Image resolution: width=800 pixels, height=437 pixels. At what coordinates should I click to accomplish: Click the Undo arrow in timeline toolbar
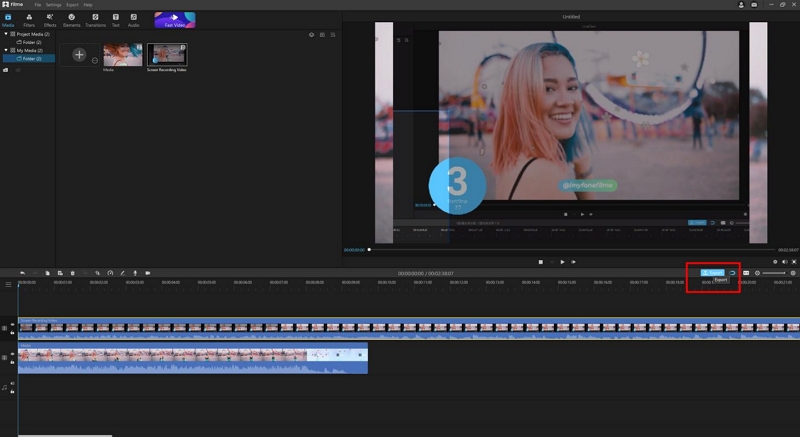[x=22, y=273]
